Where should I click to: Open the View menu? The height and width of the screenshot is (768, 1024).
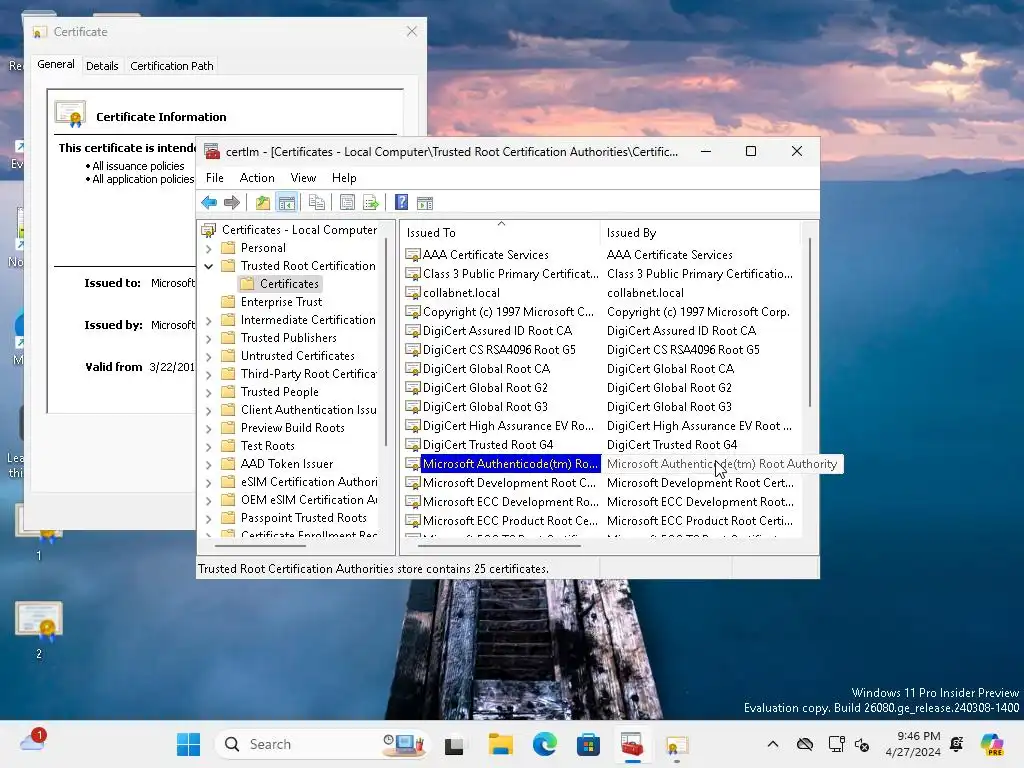(x=303, y=178)
